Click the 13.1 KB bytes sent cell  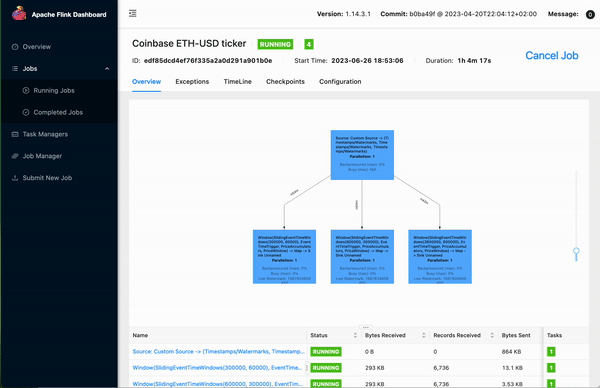click(512, 368)
